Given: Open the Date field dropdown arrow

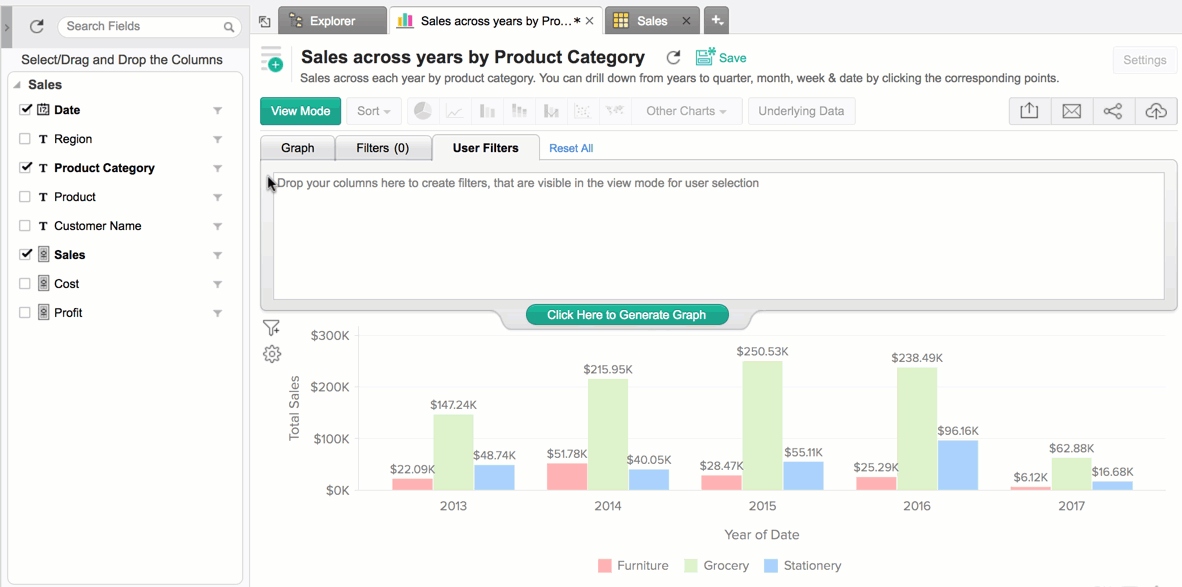Looking at the screenshot, I should 217,111.
